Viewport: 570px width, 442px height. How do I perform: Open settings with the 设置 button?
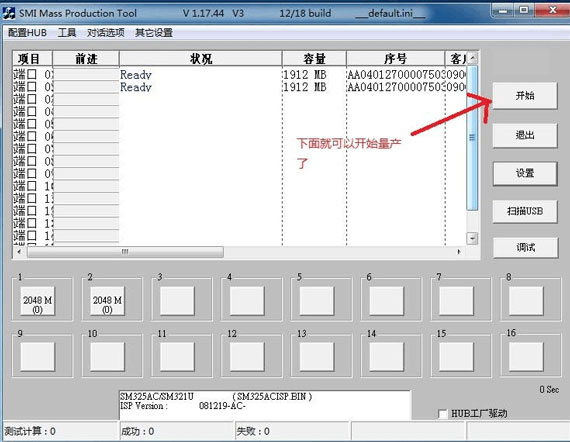pos(525,173)
